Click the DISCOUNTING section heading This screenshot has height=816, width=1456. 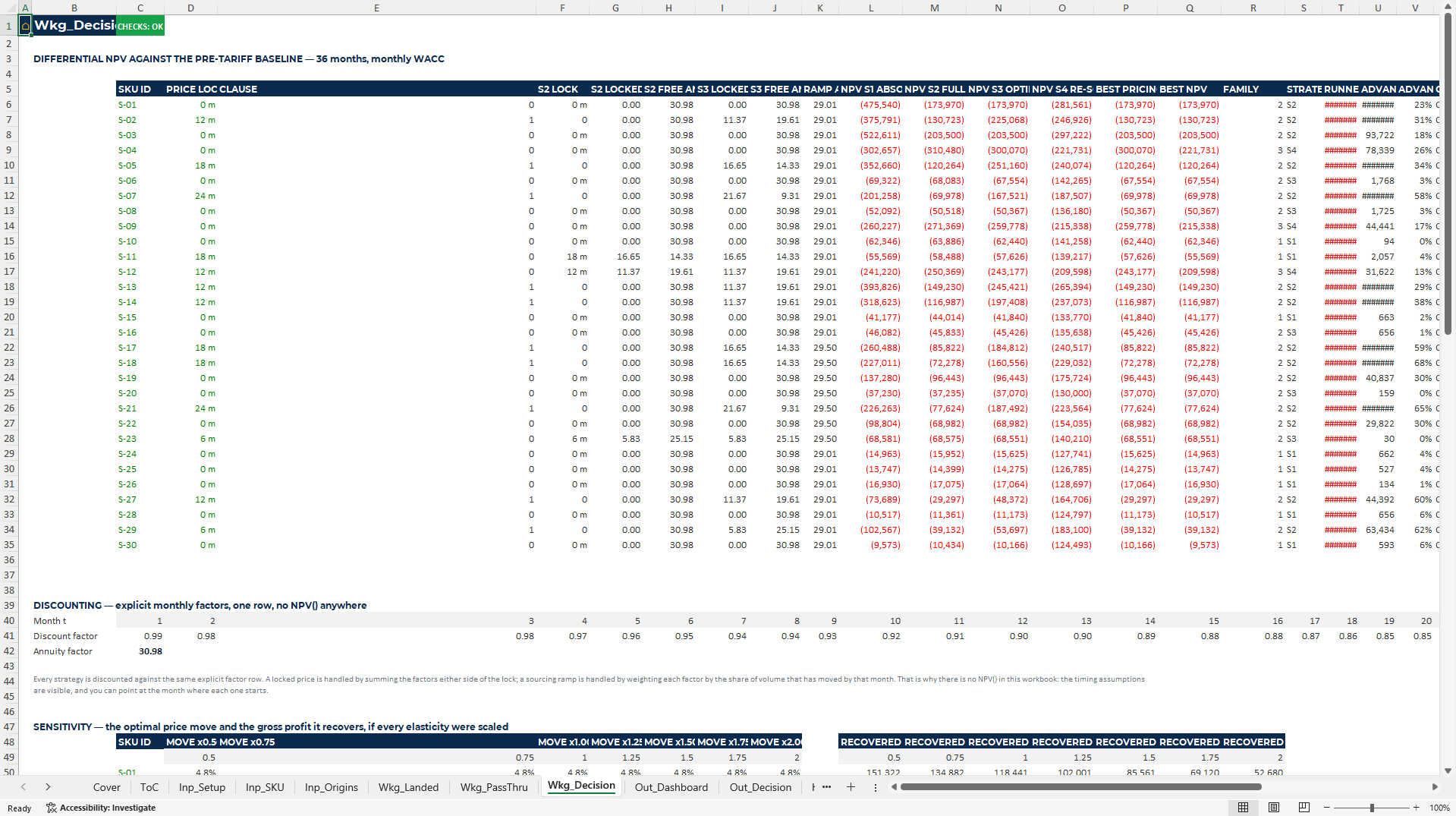tap(200, 605)
